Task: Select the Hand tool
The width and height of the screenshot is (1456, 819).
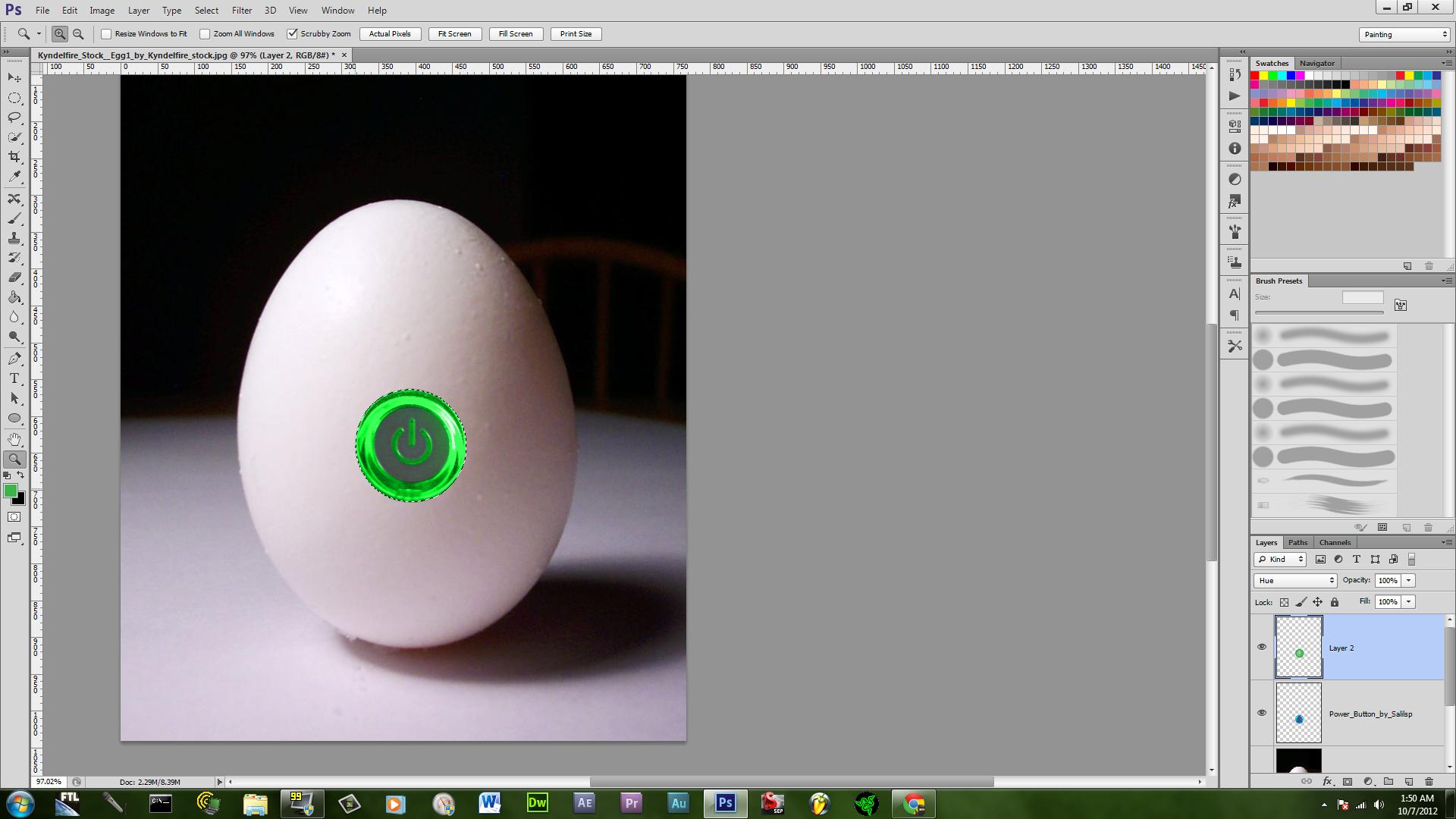Action: 14,439
